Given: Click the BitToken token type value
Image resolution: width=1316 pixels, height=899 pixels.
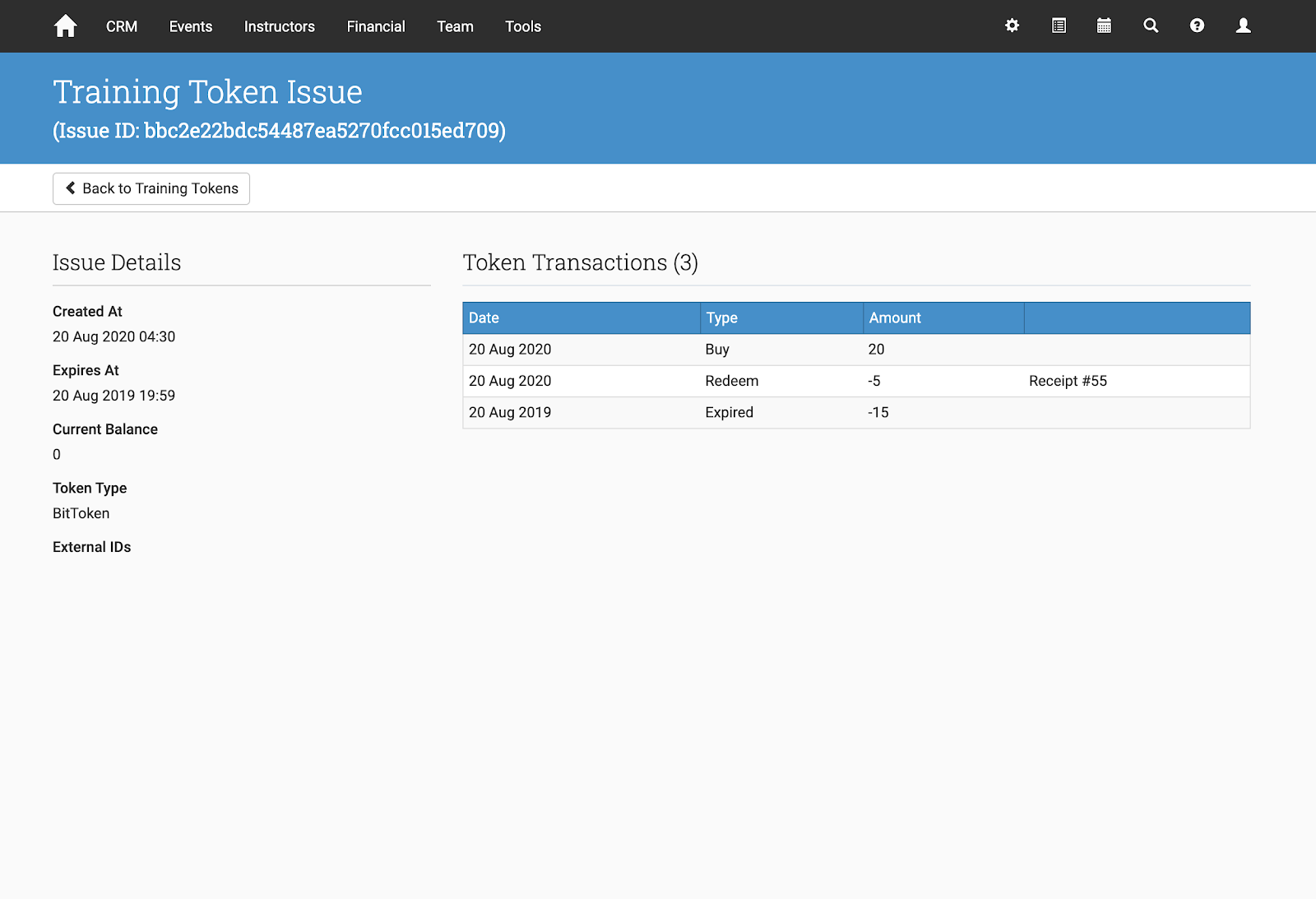Looking at the screenshot, I should pos(81,513).
